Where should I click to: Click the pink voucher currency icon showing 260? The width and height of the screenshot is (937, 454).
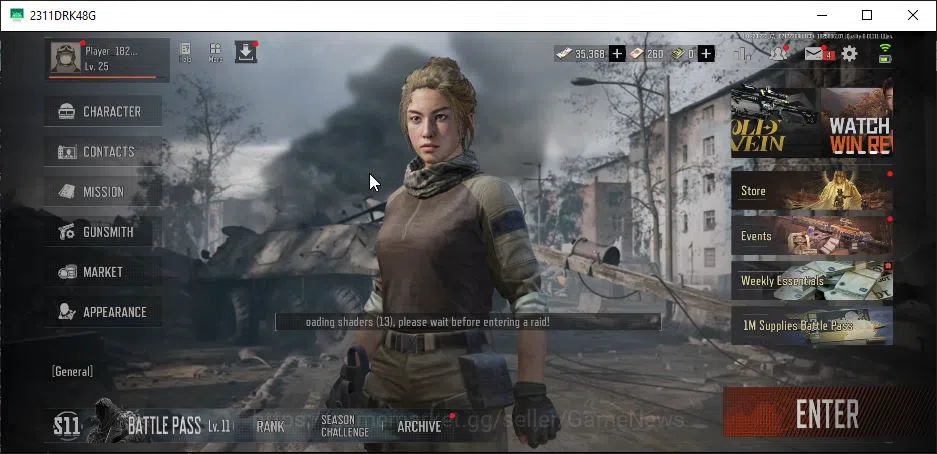tap(635, 54)
